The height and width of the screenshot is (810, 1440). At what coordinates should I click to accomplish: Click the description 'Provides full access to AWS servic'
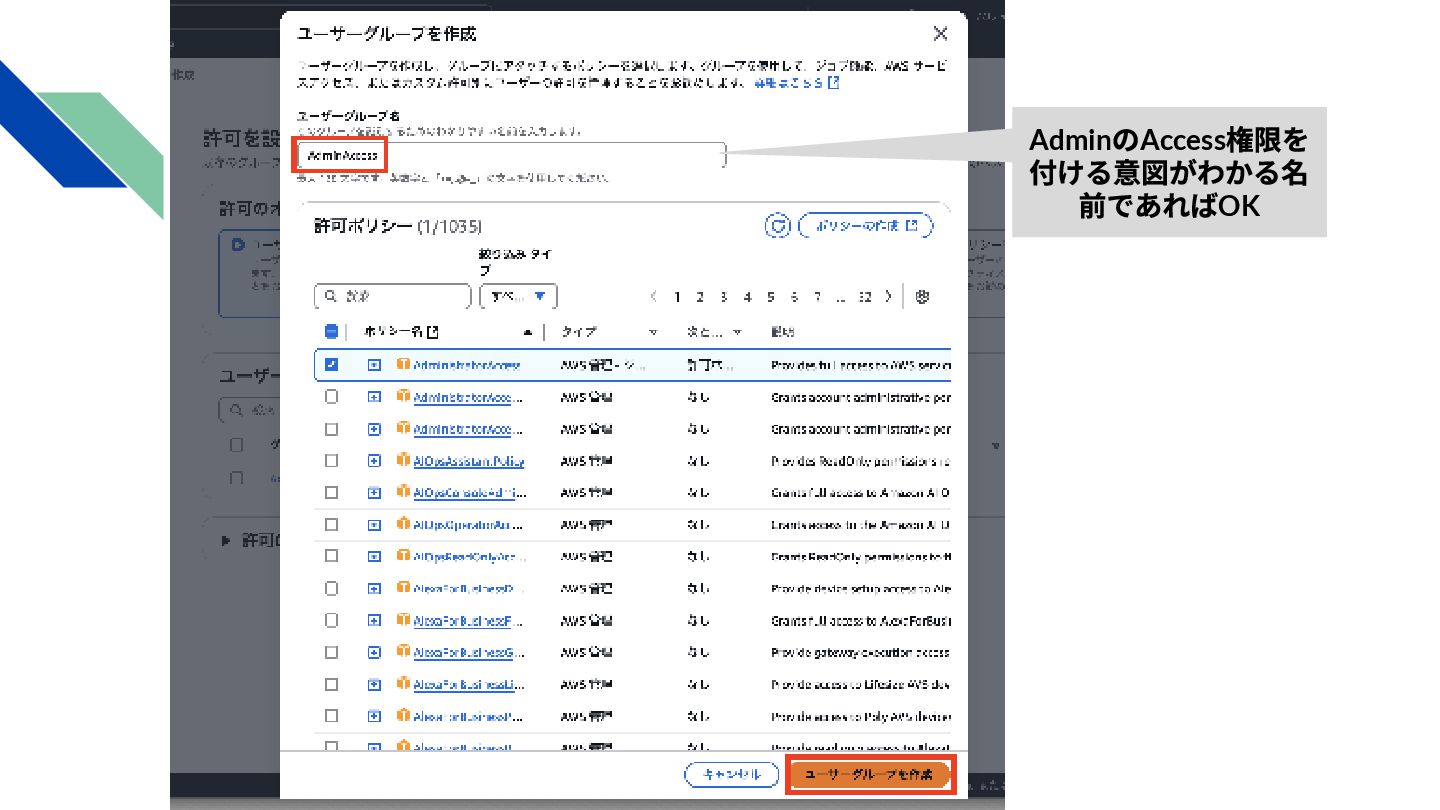point(860,365)
